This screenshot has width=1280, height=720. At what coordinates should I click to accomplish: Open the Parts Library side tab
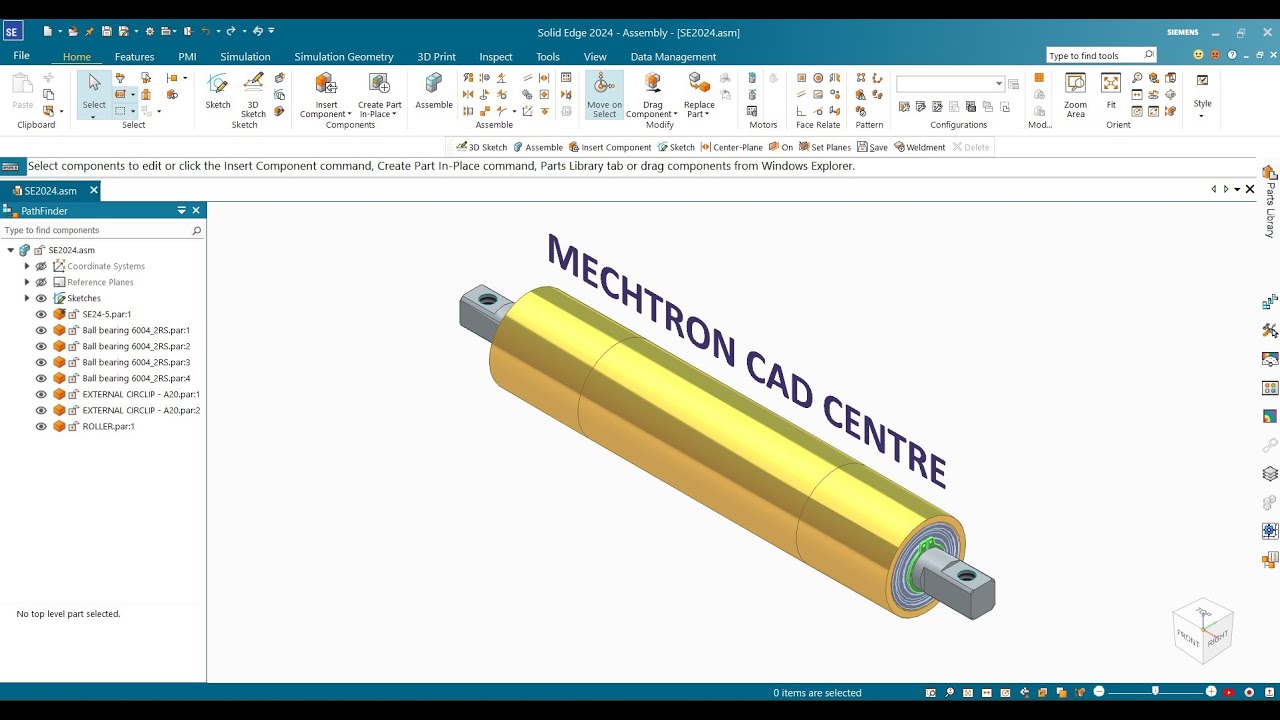[1270, 200]
